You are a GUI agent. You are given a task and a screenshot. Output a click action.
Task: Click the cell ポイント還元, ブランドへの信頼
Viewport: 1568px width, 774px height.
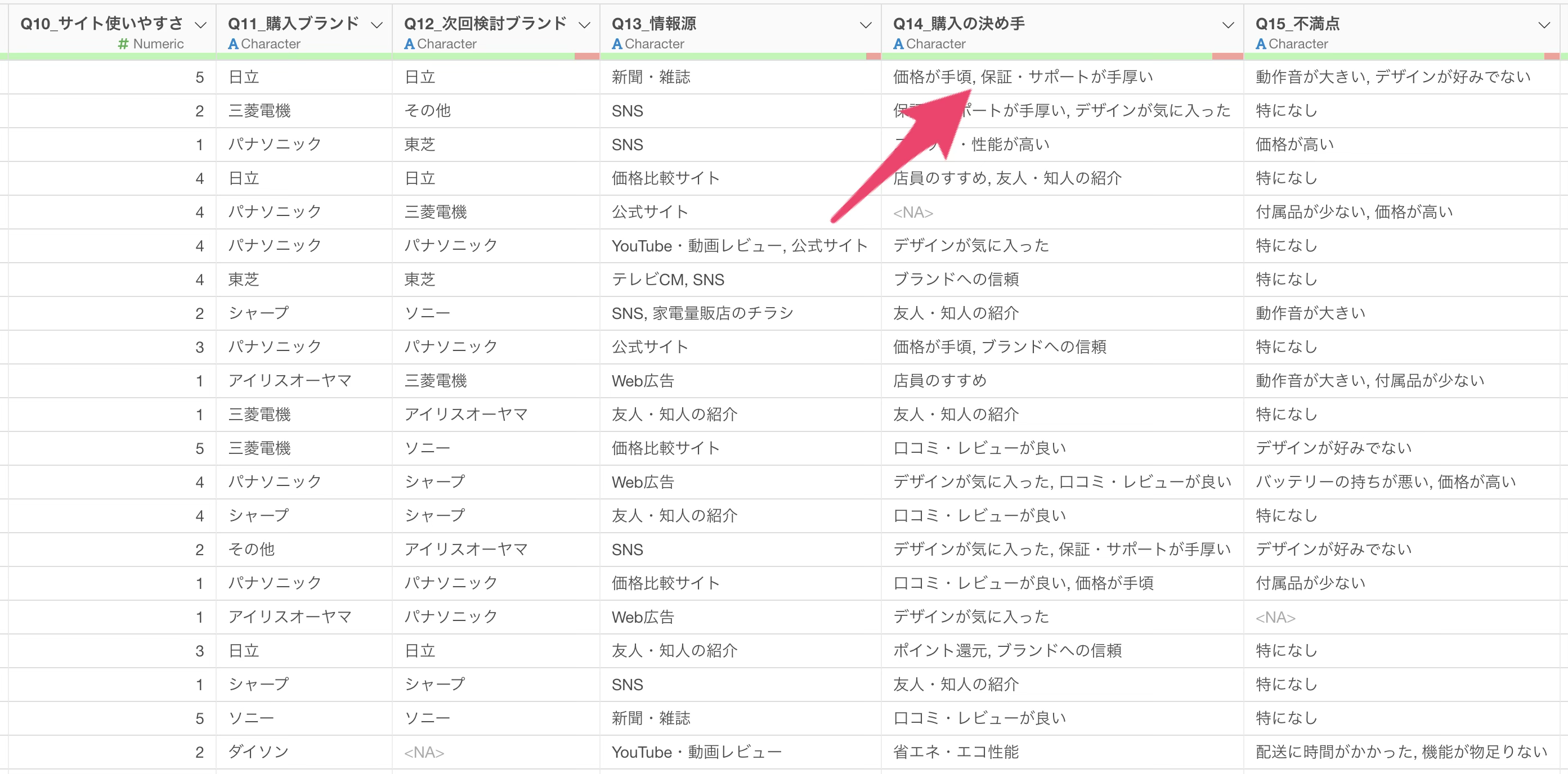click(x=1062, y=651)
